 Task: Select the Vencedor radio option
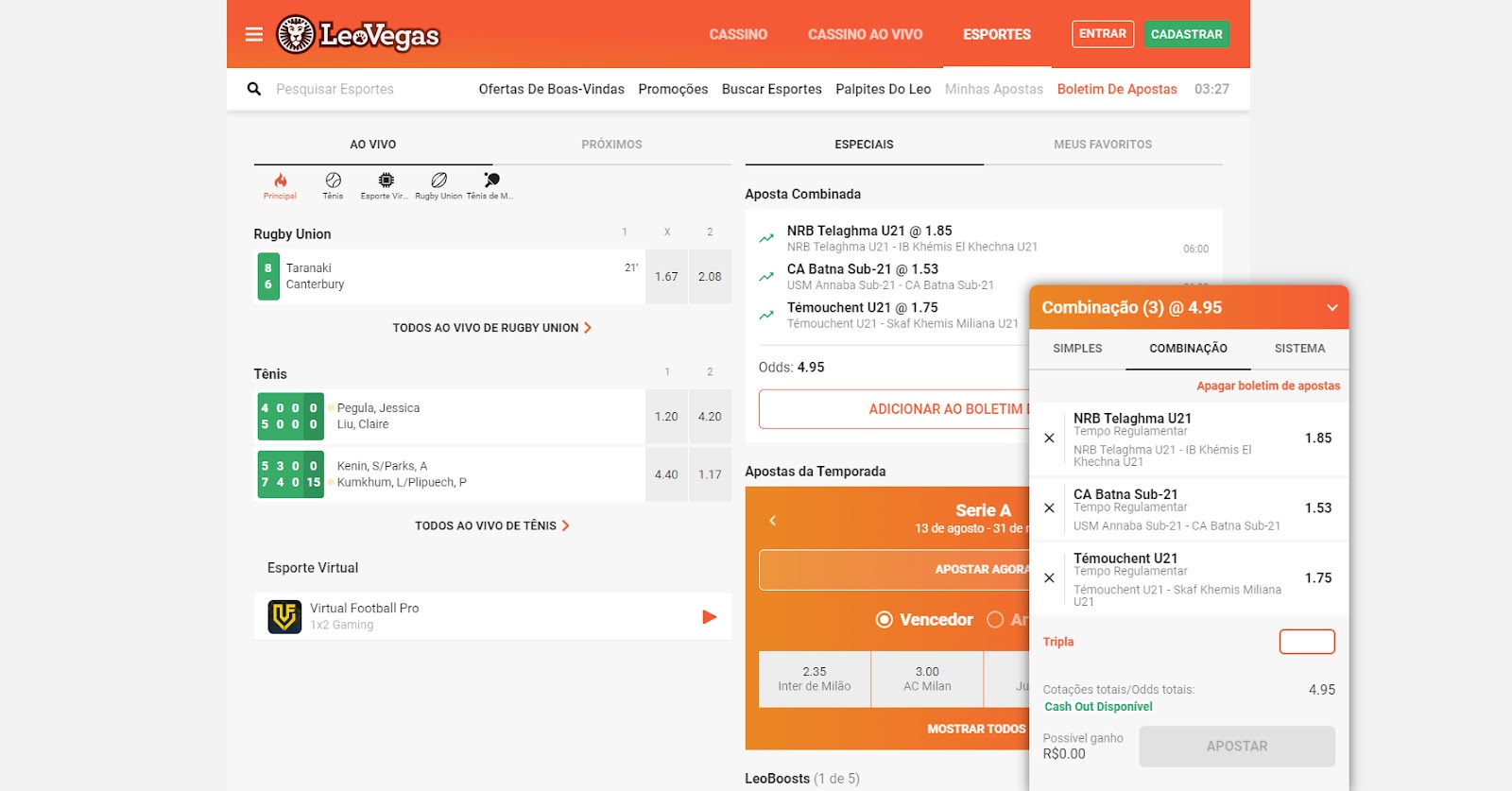tap(885, 620)
